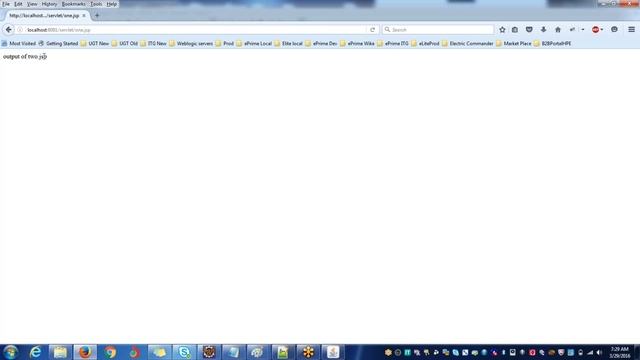Open Skype from the taskbar
This screenshot has height=360, width=640.
184,352
